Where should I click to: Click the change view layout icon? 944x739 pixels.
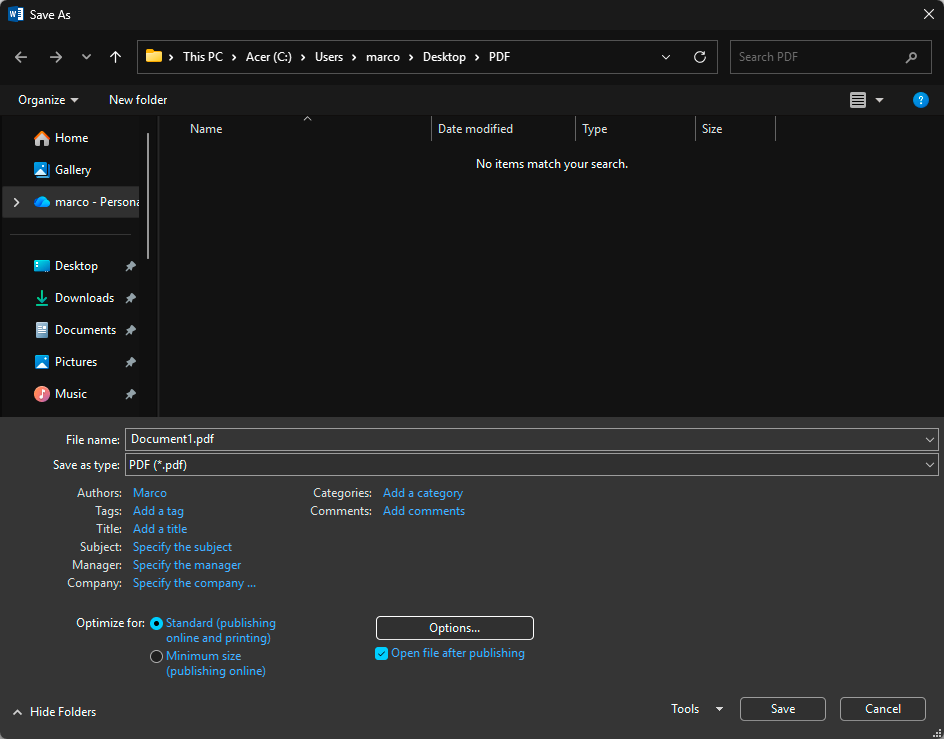point(858,100)
